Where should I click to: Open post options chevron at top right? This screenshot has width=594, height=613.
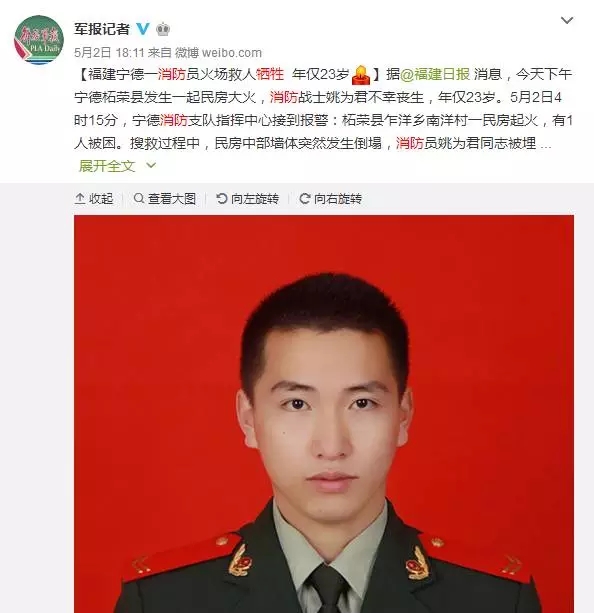567,20
